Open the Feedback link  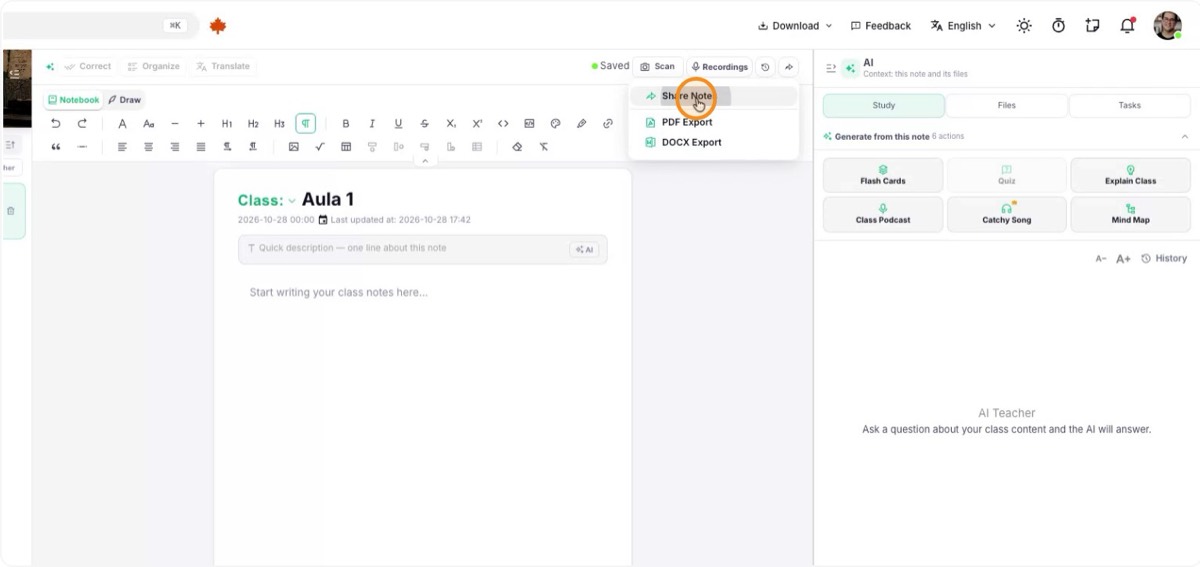point(881,26)
